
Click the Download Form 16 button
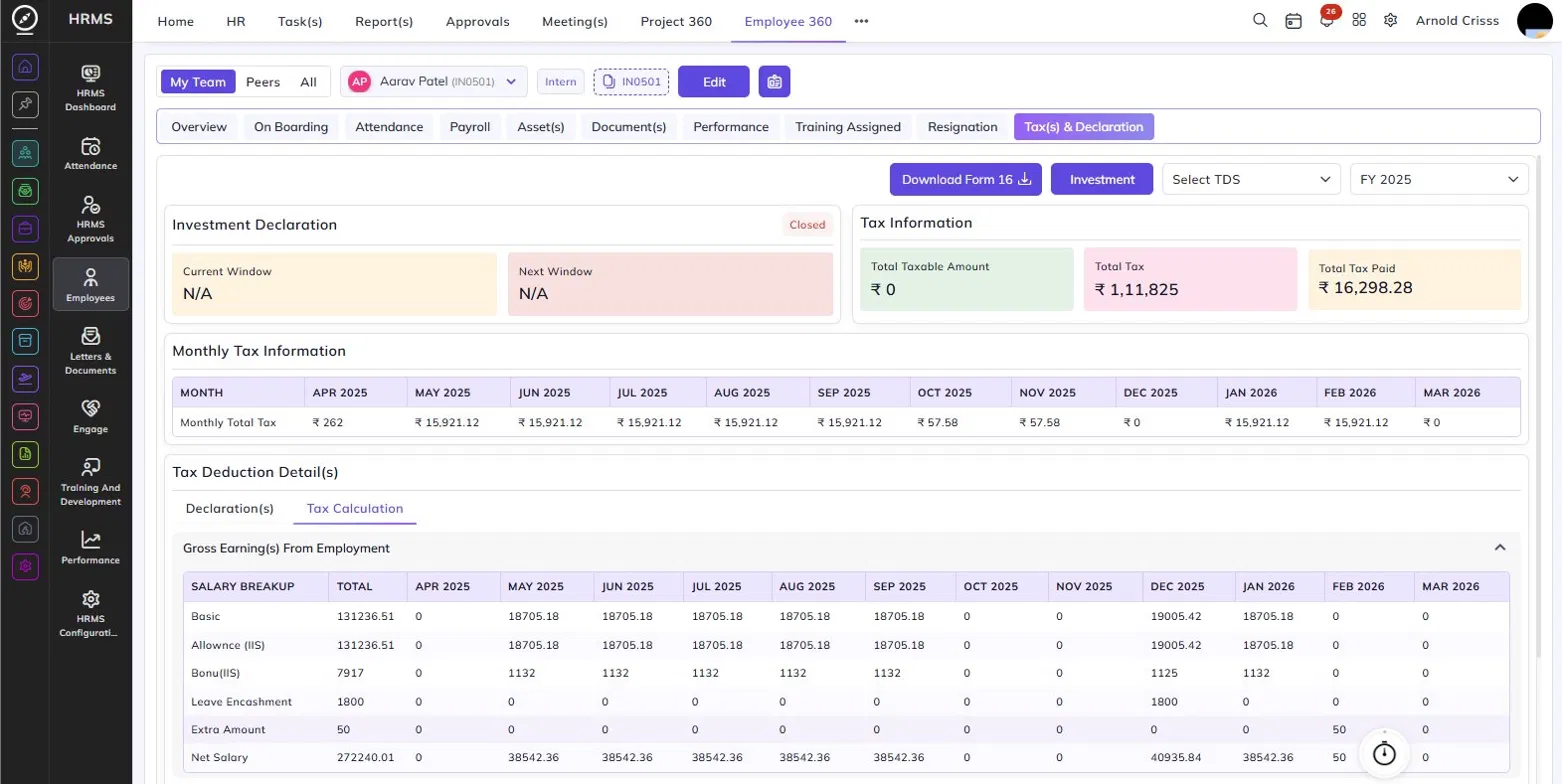point(966,179)
